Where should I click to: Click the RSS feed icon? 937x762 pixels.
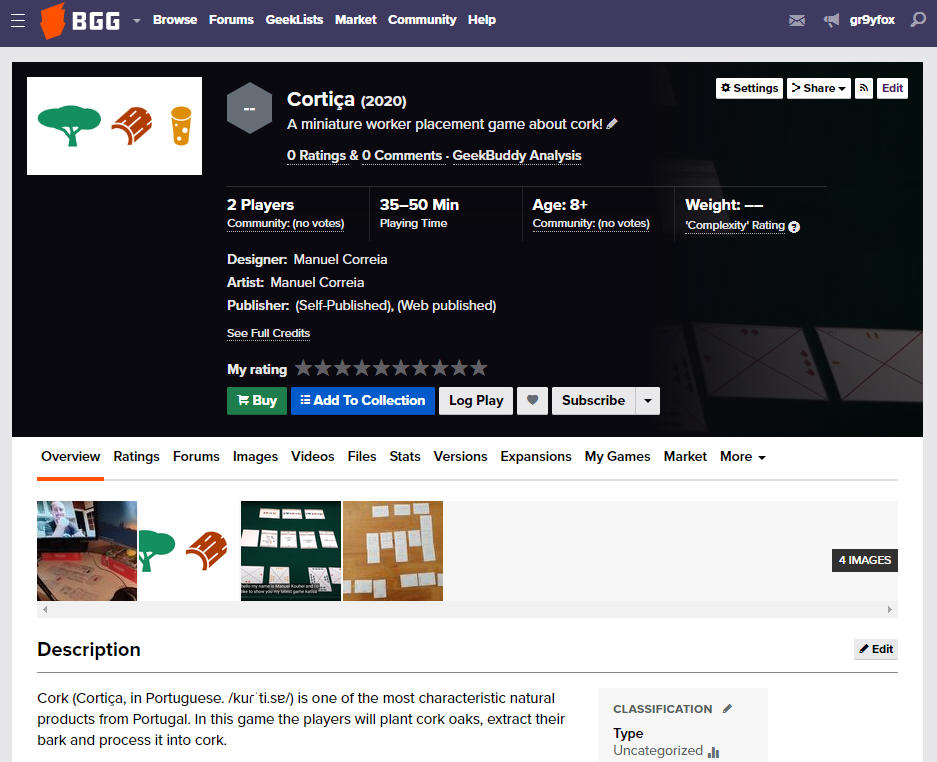863,88
